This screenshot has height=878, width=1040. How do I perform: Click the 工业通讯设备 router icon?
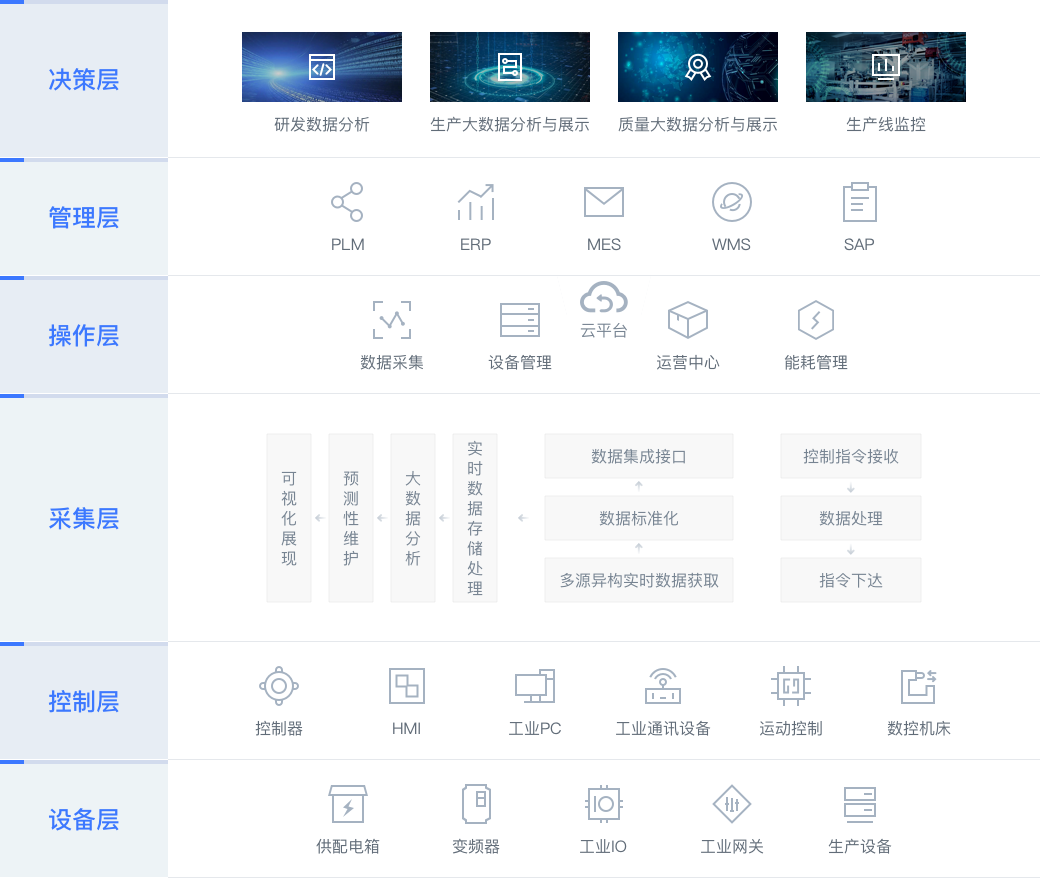click(663, 686)
